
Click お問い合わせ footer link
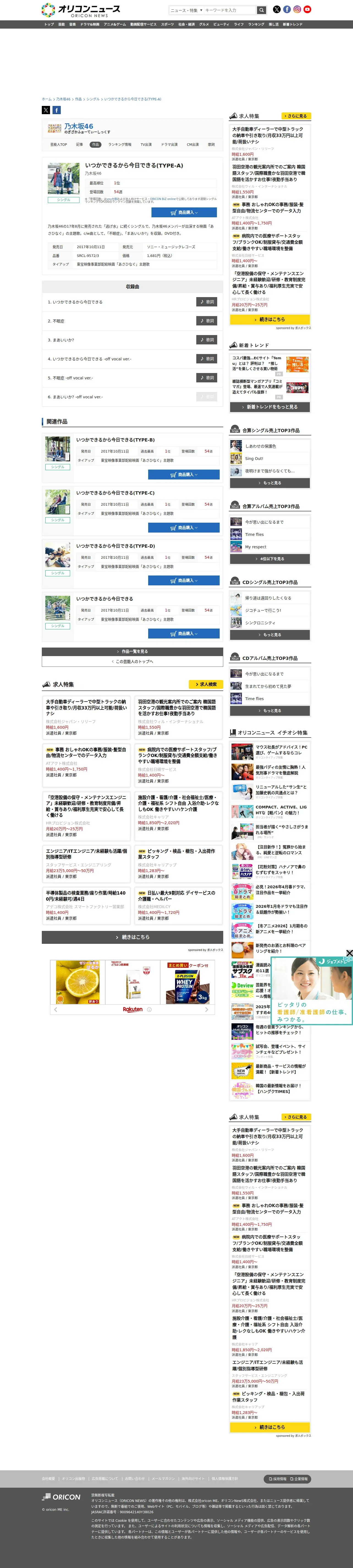[134, 1479]
